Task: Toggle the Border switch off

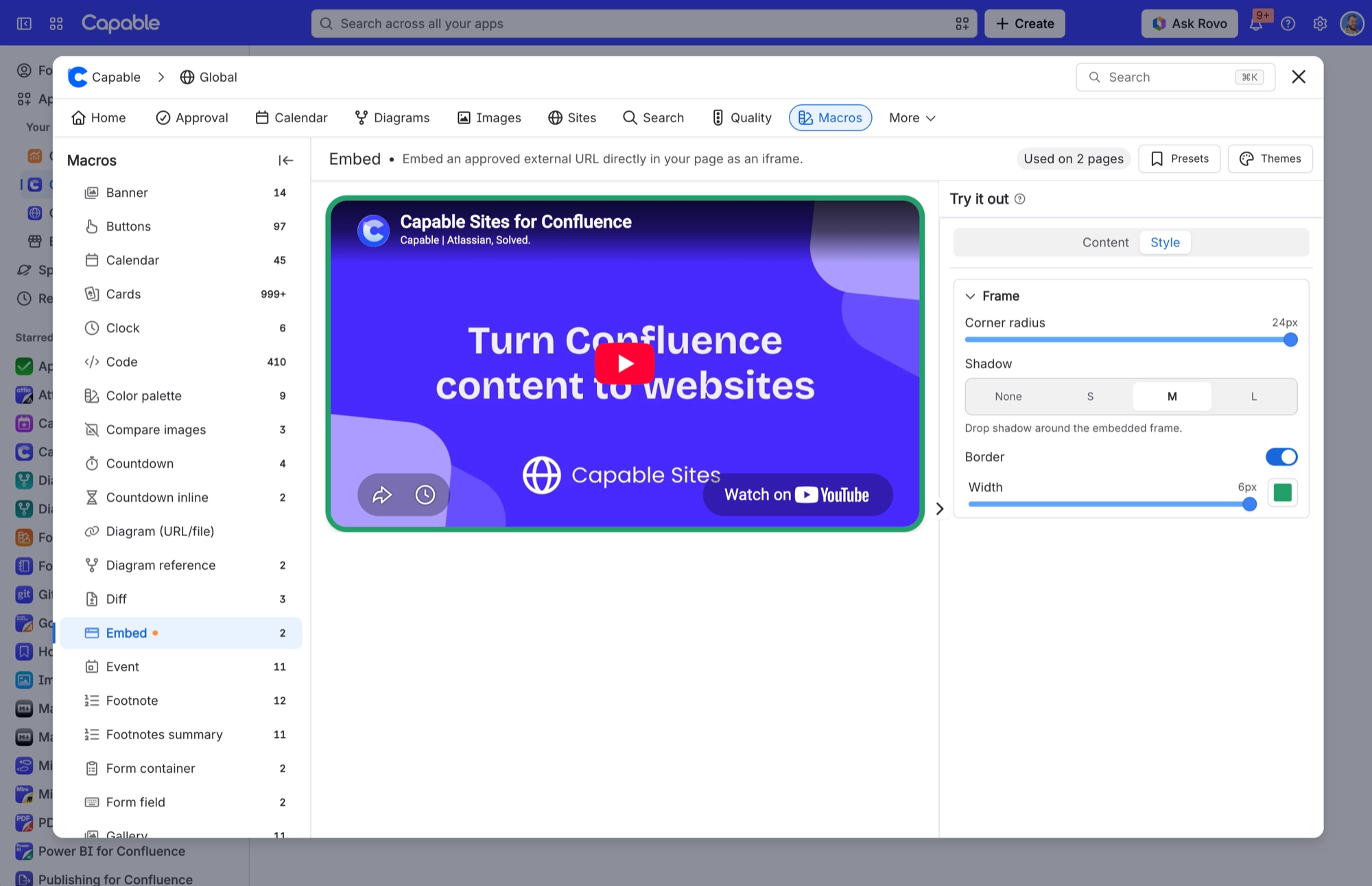Action: [1281, 457]
